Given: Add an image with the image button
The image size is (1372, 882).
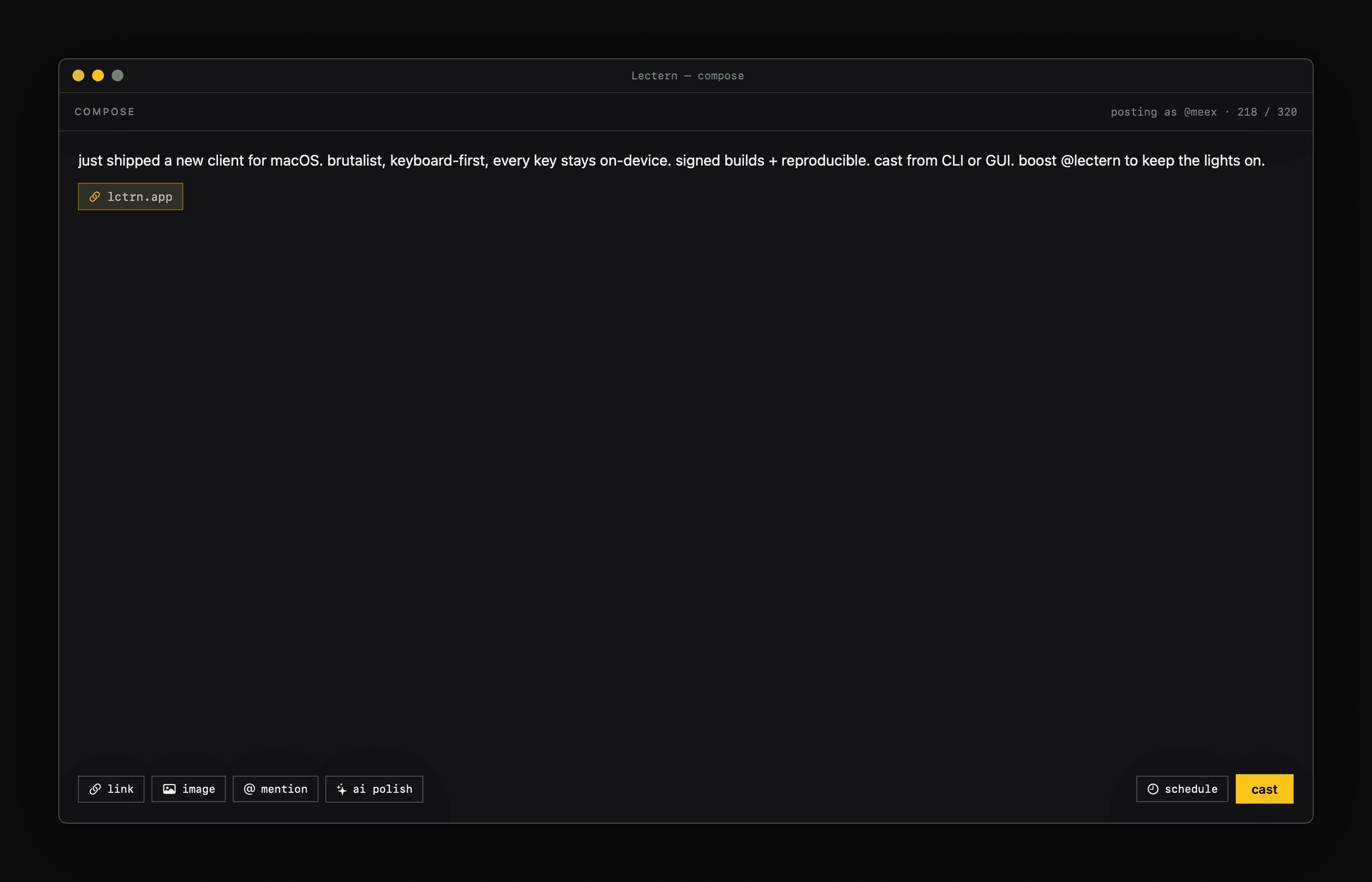Looking at the screenshot, I should click(x=188, y=788).
